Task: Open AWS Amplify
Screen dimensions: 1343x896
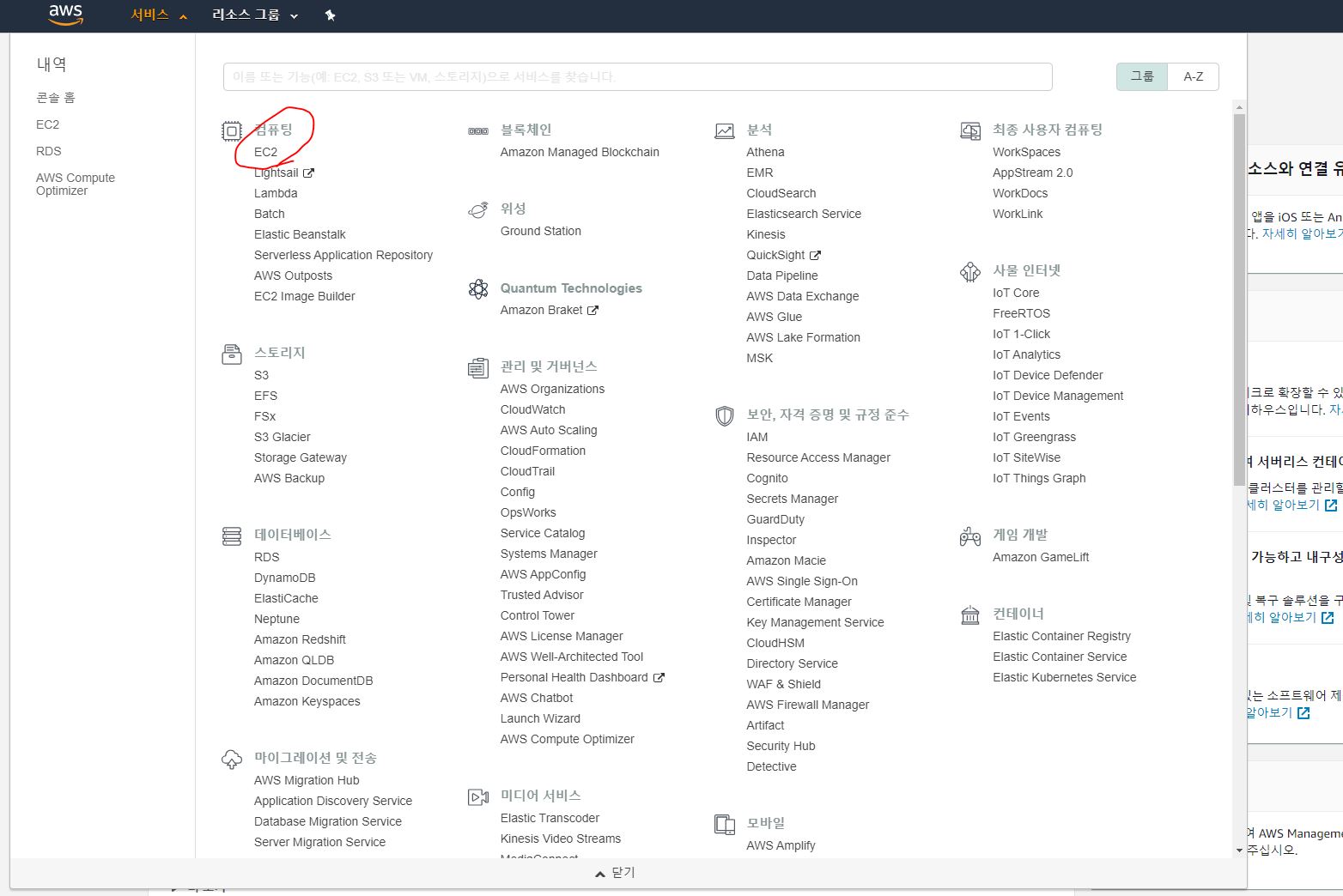Action: point(781,845)
